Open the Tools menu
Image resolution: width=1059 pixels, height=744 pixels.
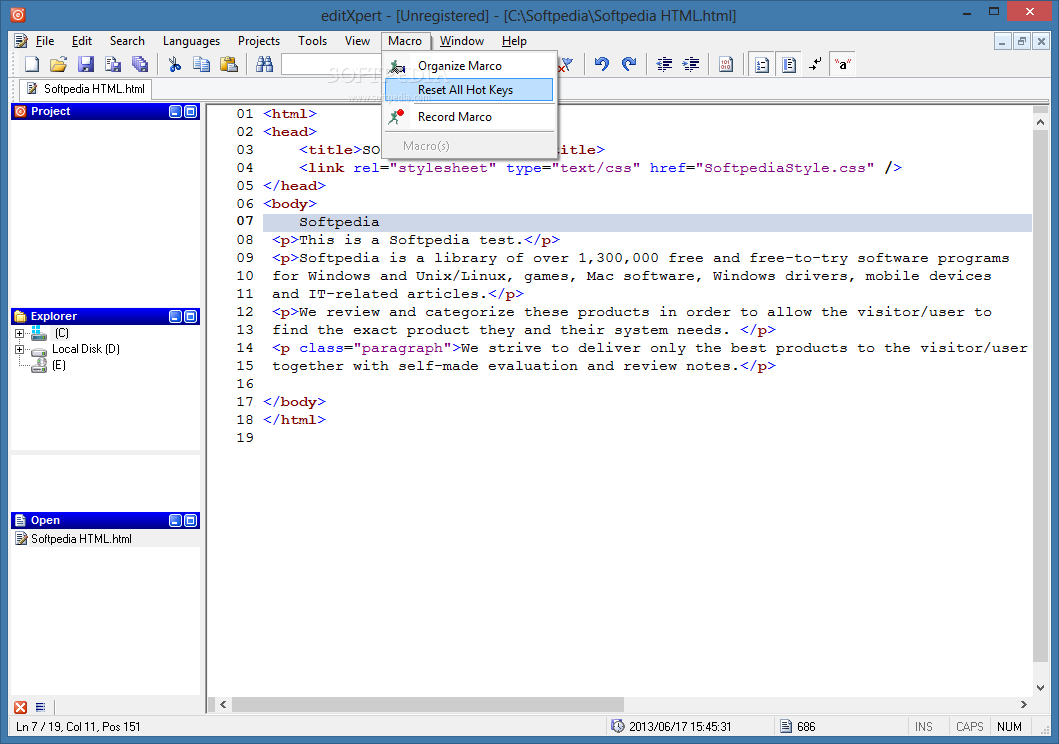[x=313, y=41]
